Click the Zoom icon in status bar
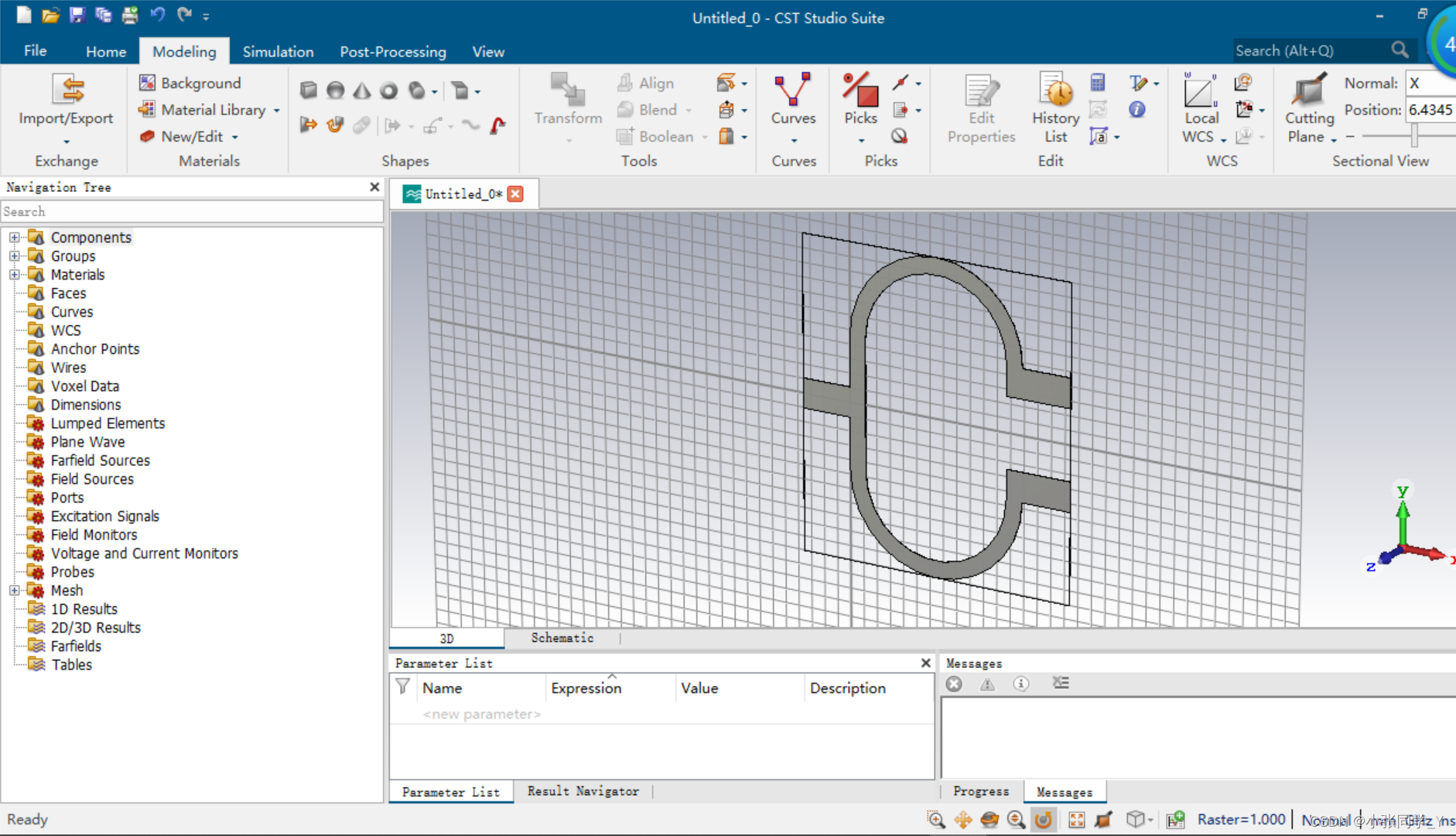 click(935, 820)
